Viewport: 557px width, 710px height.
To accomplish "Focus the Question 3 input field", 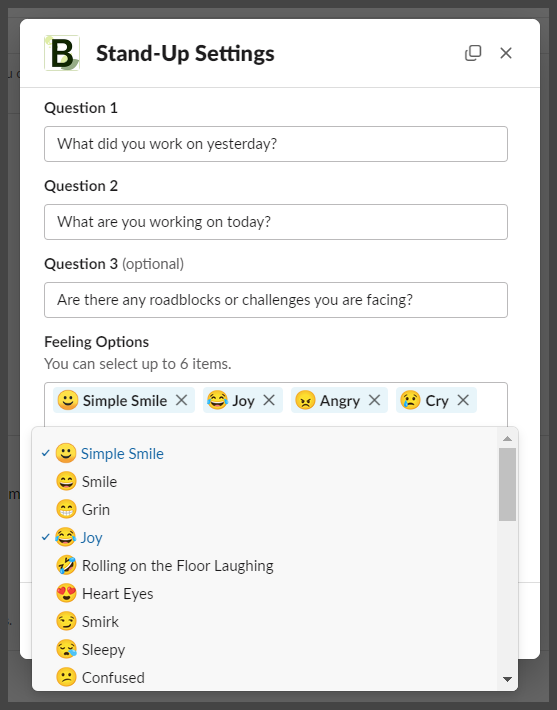I will [276, 300].
